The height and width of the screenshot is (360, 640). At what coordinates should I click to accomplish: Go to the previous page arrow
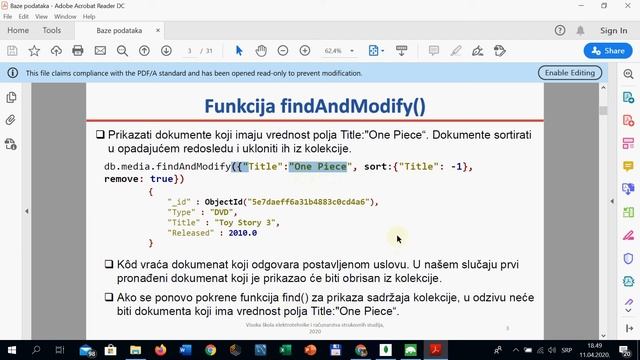144,51
